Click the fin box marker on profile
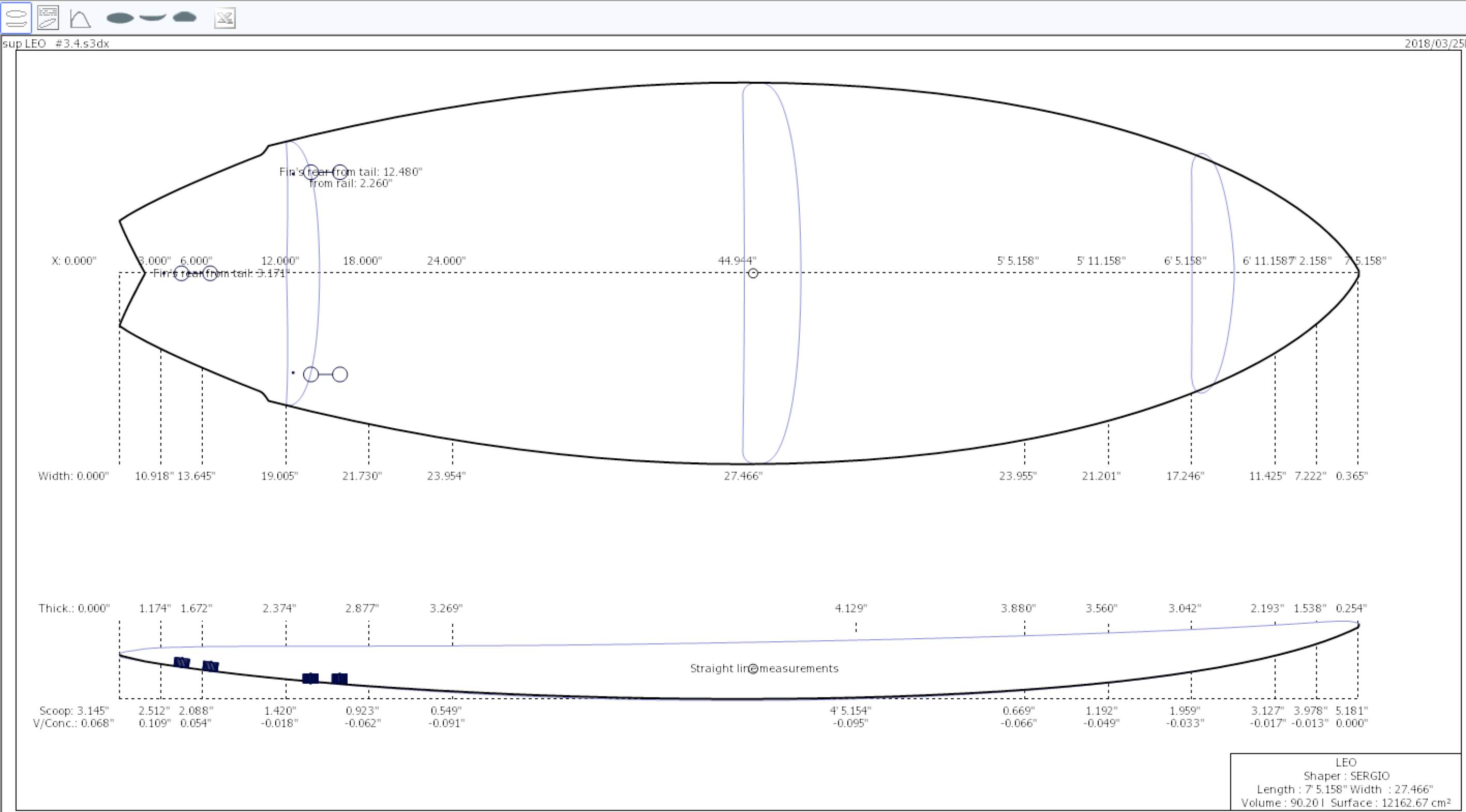This screenshot has width=1466, height=812. (x=310, y=678)
